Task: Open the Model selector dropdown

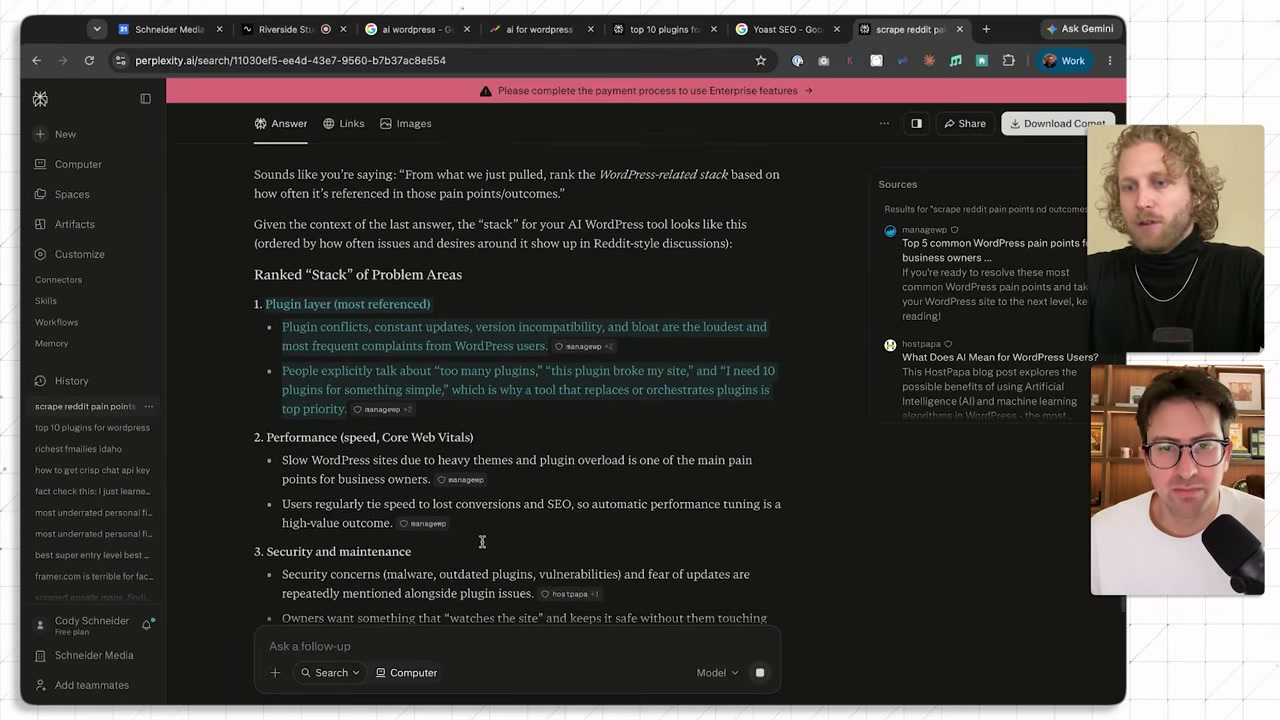Action: tap(717, 673)
